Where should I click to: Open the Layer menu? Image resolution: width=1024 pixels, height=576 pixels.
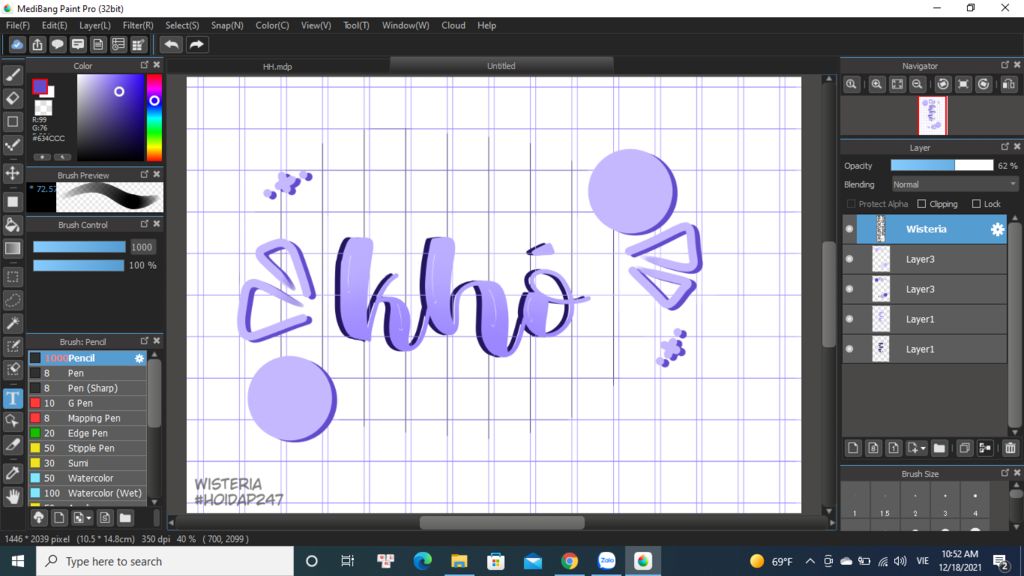95,25
